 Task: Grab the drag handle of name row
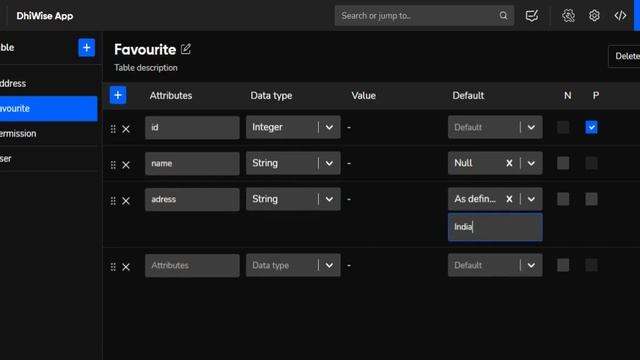coord(113,165)
